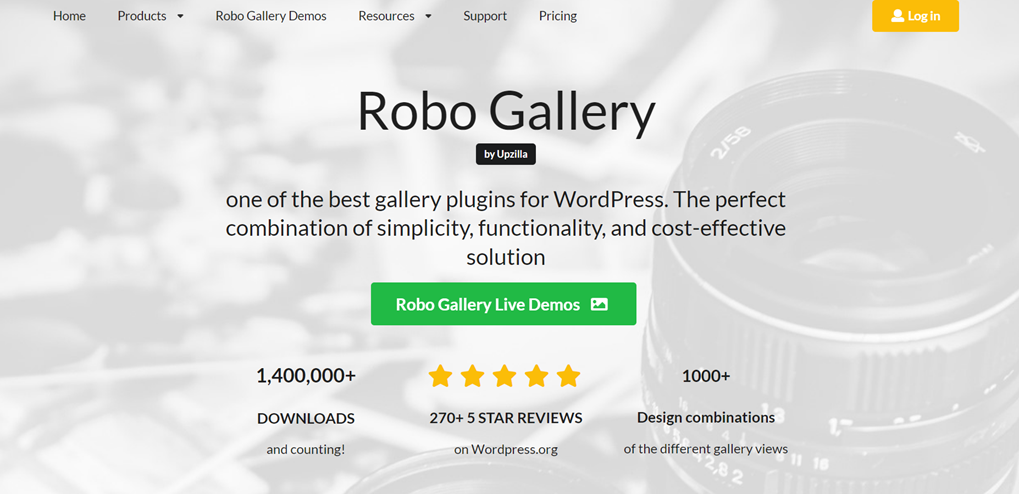Image resolution: width=1019 pixels, height=494 pixels.
Task: Click the user icon in Log in button
Action: click(x=897, y=16)
